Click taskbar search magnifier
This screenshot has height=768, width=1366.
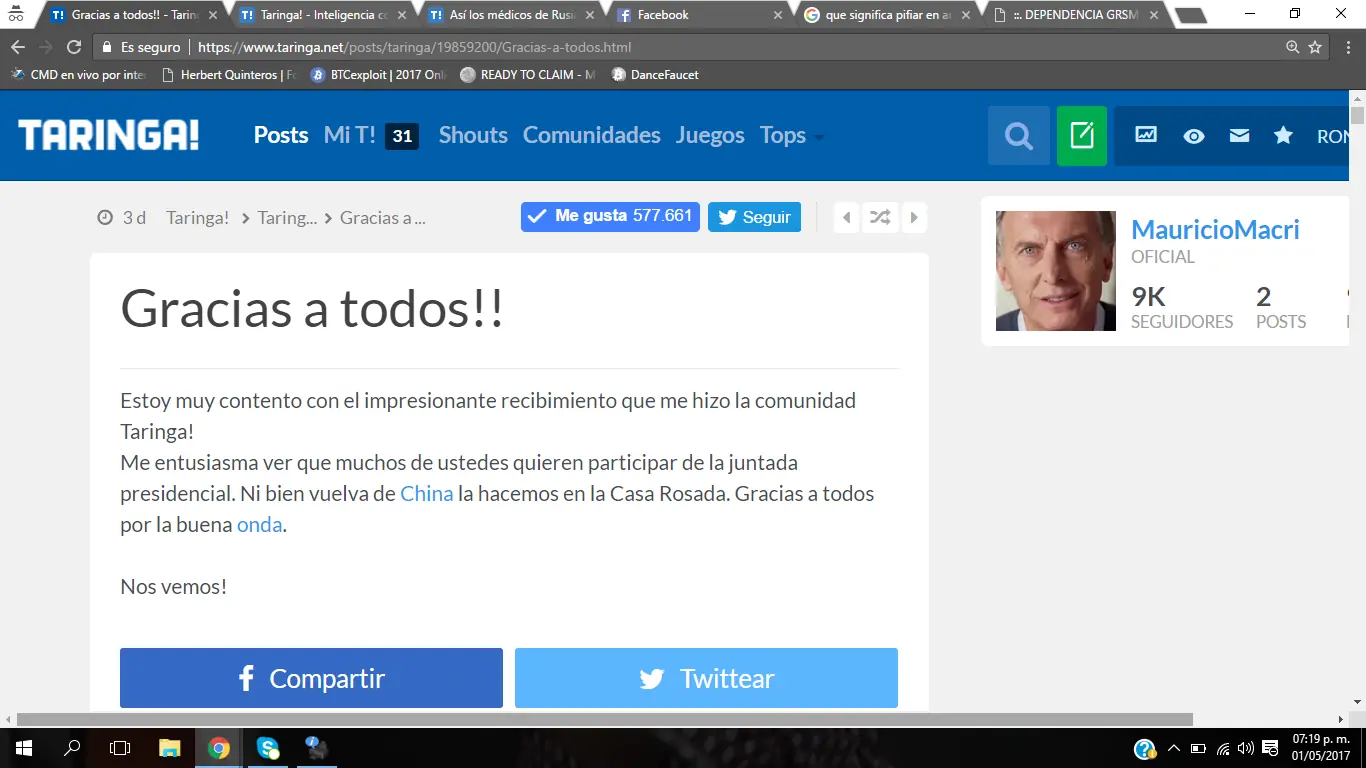click(72, 748)
